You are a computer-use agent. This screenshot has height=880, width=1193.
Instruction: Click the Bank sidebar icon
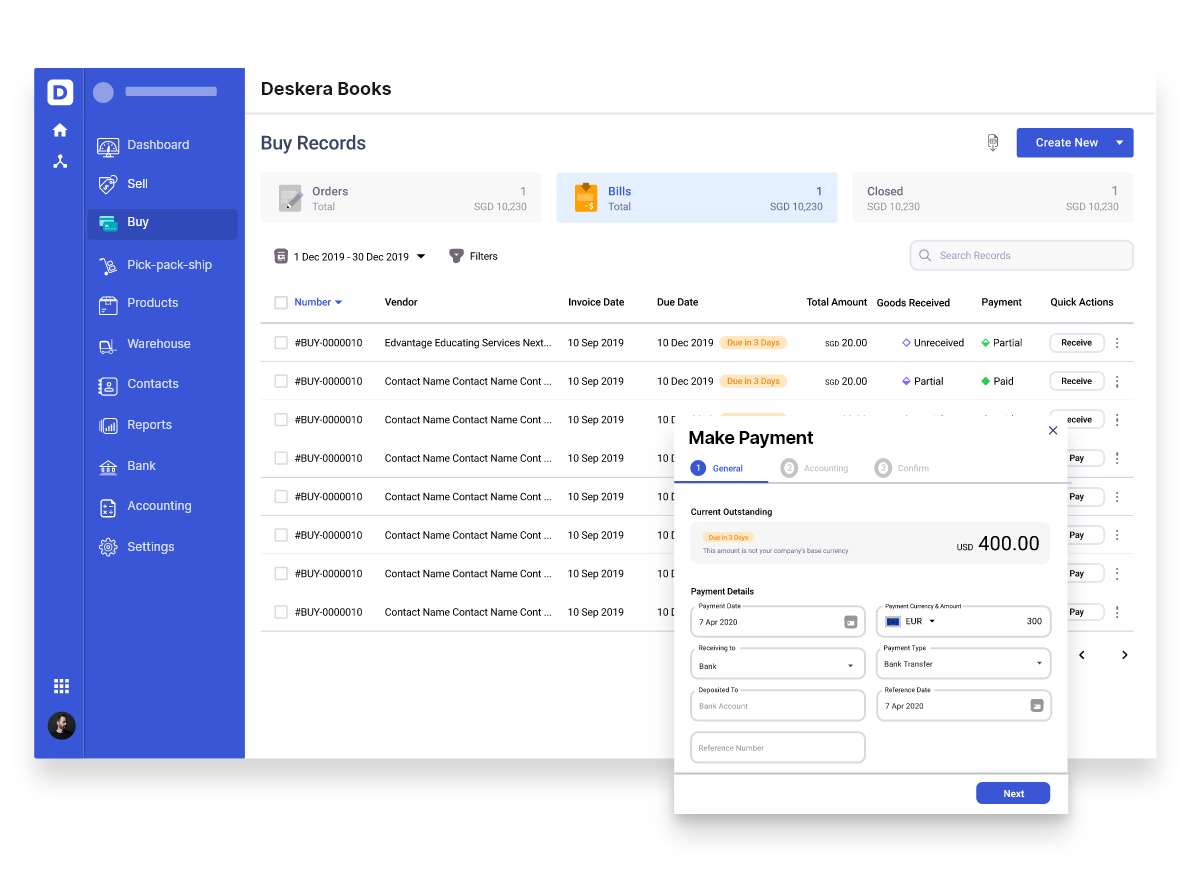click(x=108, y=467)
